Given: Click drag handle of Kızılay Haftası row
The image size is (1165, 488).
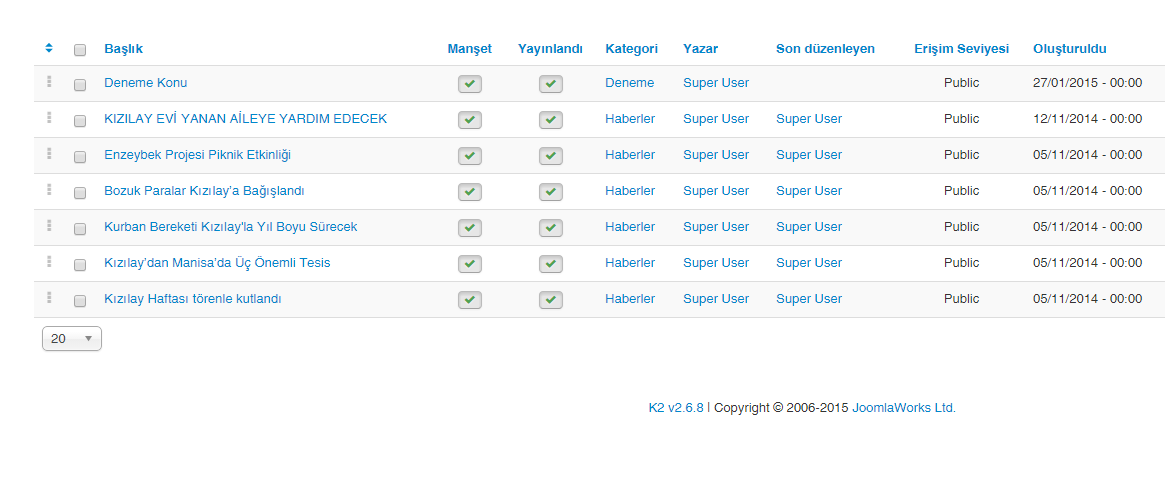Looking at the screenshot, I should (49, 298).
